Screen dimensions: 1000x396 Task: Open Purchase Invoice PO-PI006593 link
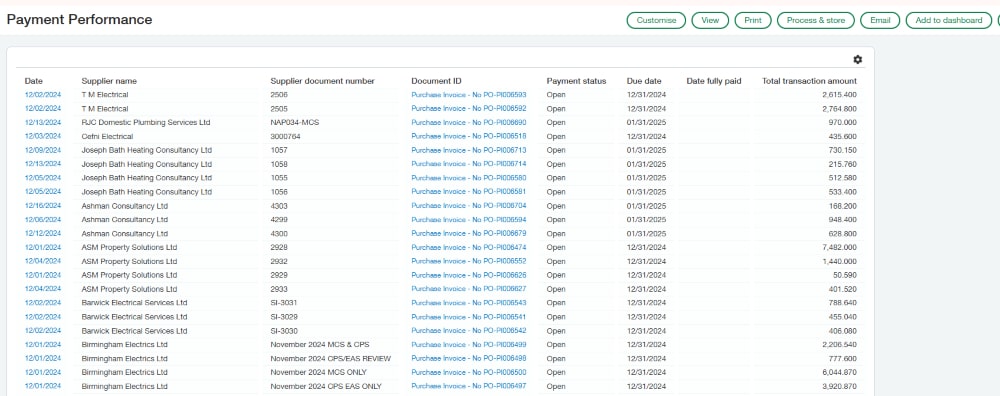pyautogui.click(x=469, y=94)
